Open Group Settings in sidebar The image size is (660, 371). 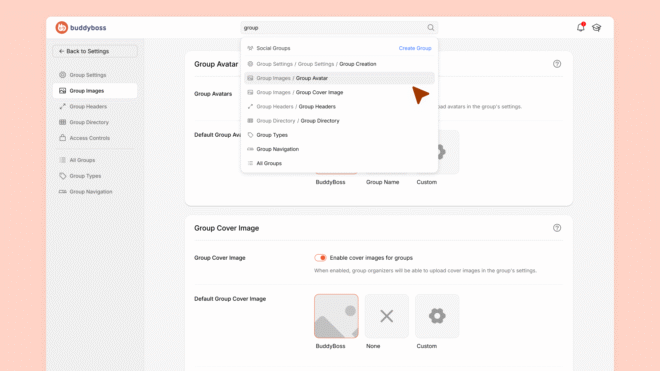tap(95, 75)
